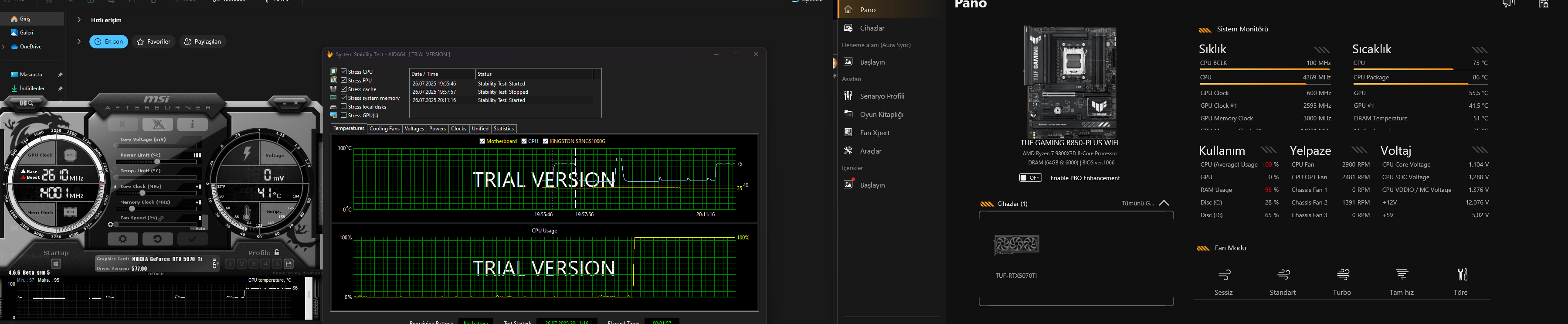Enable the Stress local disks checkbox

coord(344,106)
